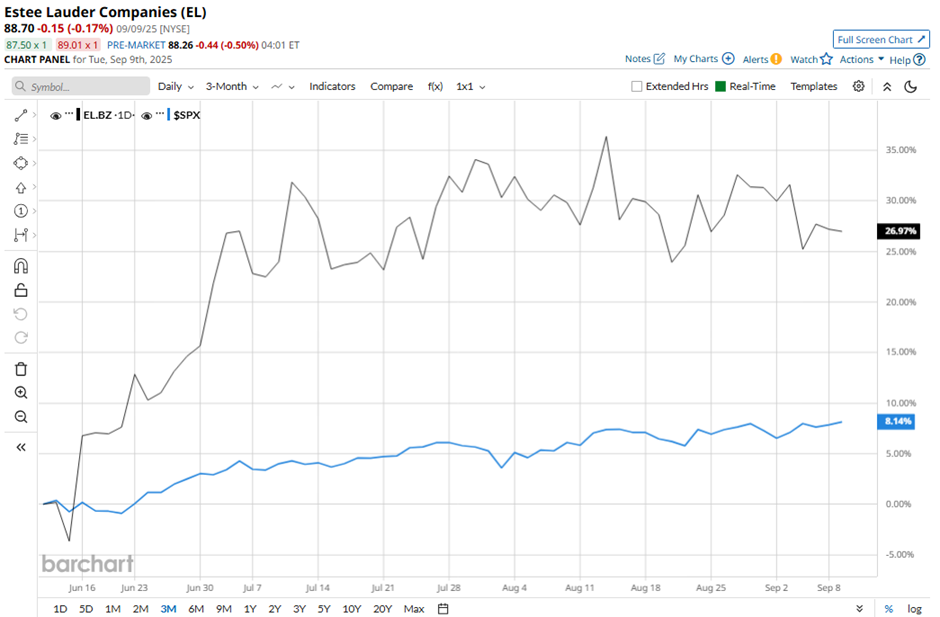Zoom out using the magnifier minus icon
This screenshot has height=617, width=940.
point(20,417)
